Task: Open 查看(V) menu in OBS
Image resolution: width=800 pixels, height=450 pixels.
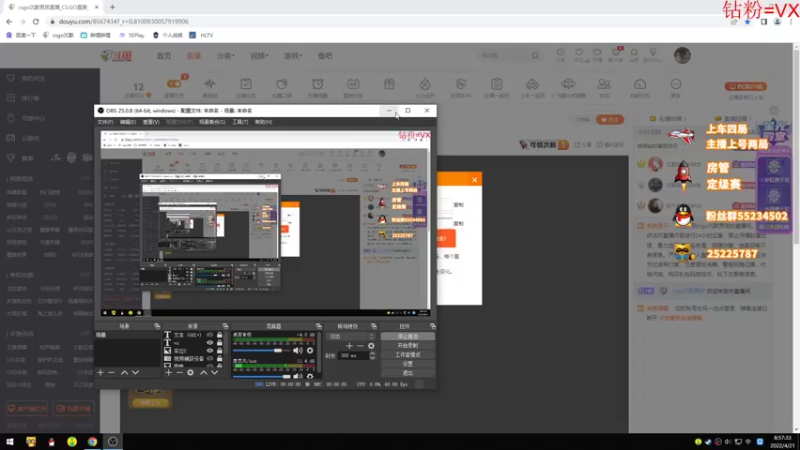Action: pos(151,122)
